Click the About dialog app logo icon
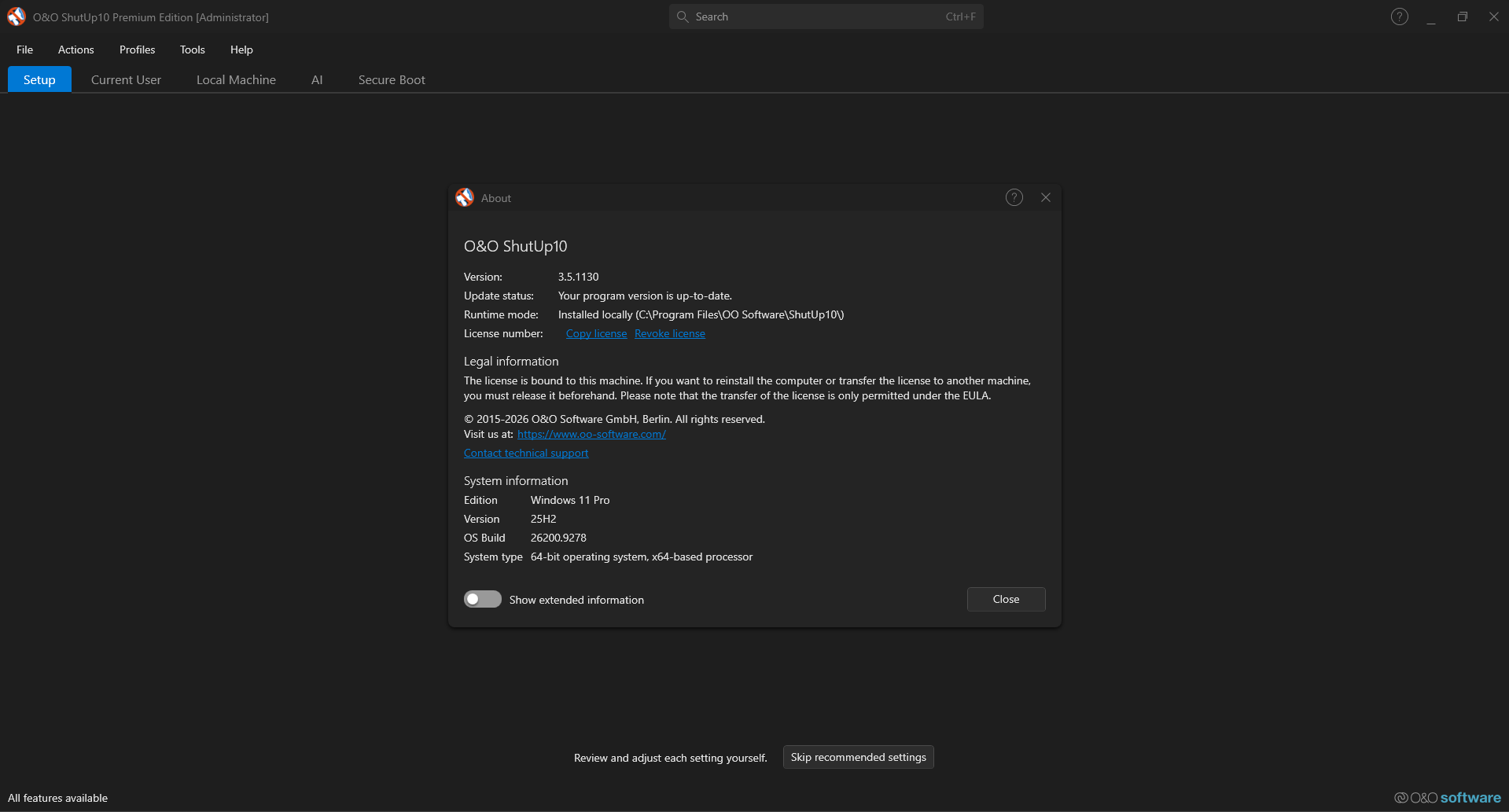1509x812 pixels. click(x=465, y=197)
